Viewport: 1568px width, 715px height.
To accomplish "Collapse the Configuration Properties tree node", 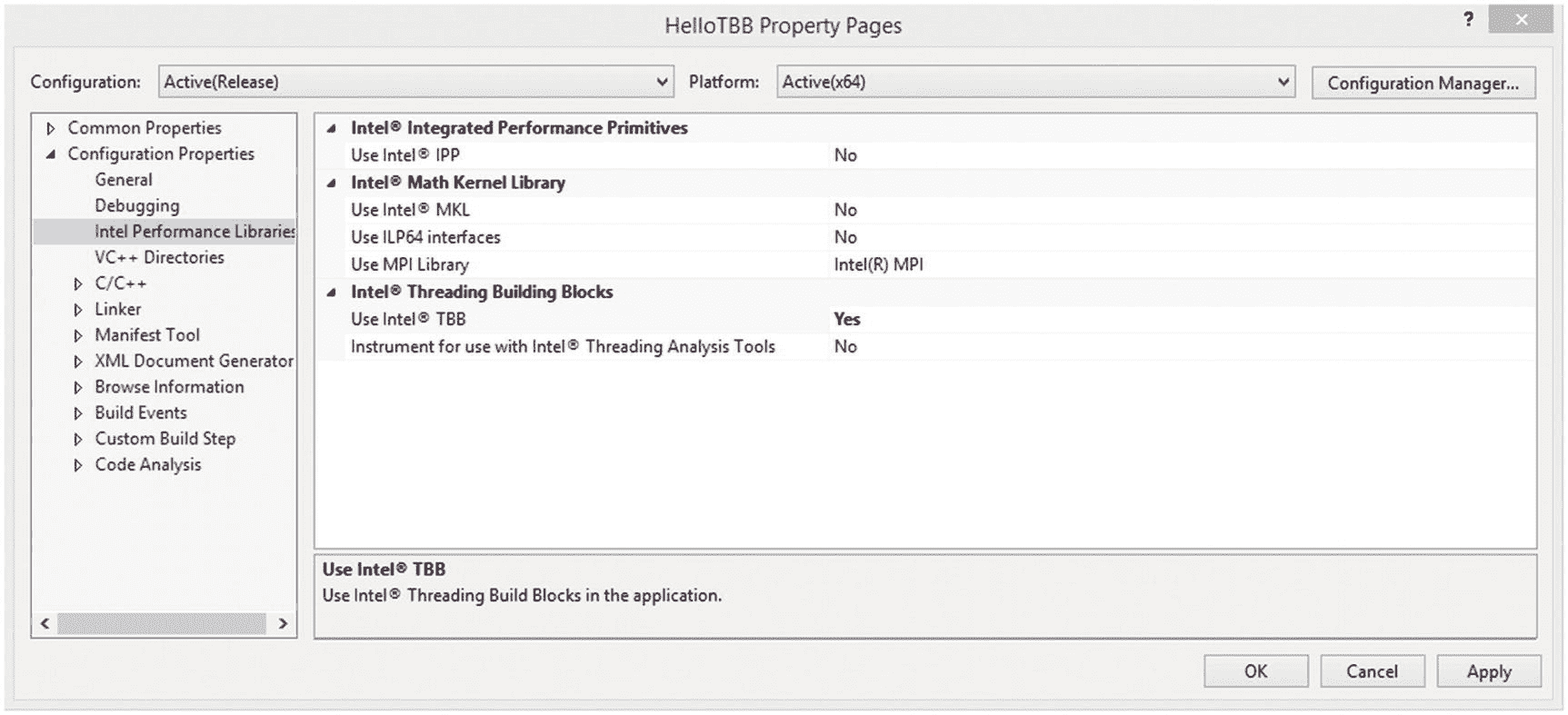I will coord(51,154).
